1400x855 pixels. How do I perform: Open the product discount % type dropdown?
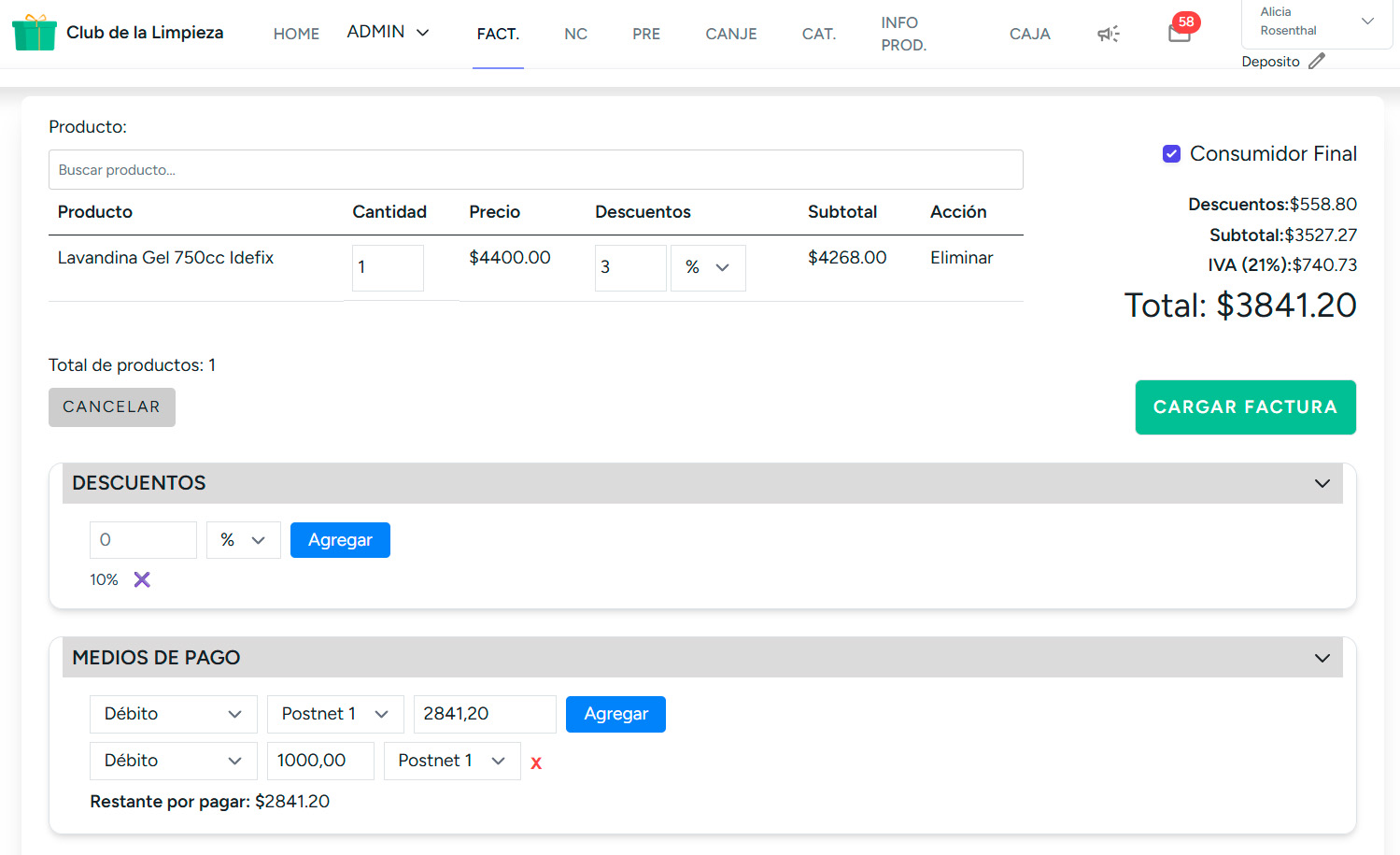tap(708, 267)
